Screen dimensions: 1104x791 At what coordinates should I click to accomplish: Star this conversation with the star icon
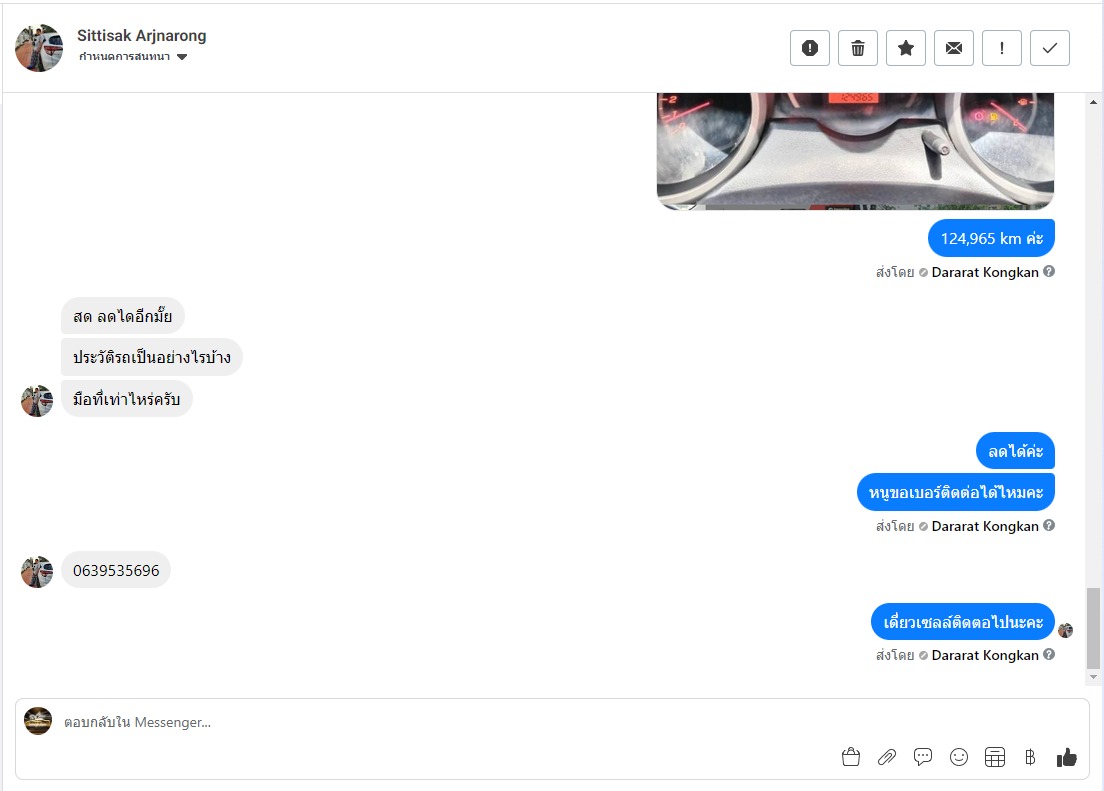[x=905, y=48]
